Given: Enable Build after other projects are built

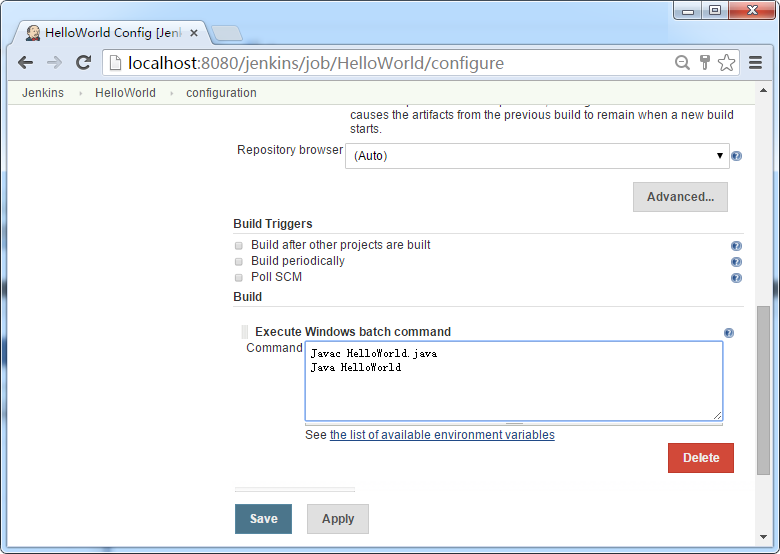Looking at the screenshot, I should [239, 246].
